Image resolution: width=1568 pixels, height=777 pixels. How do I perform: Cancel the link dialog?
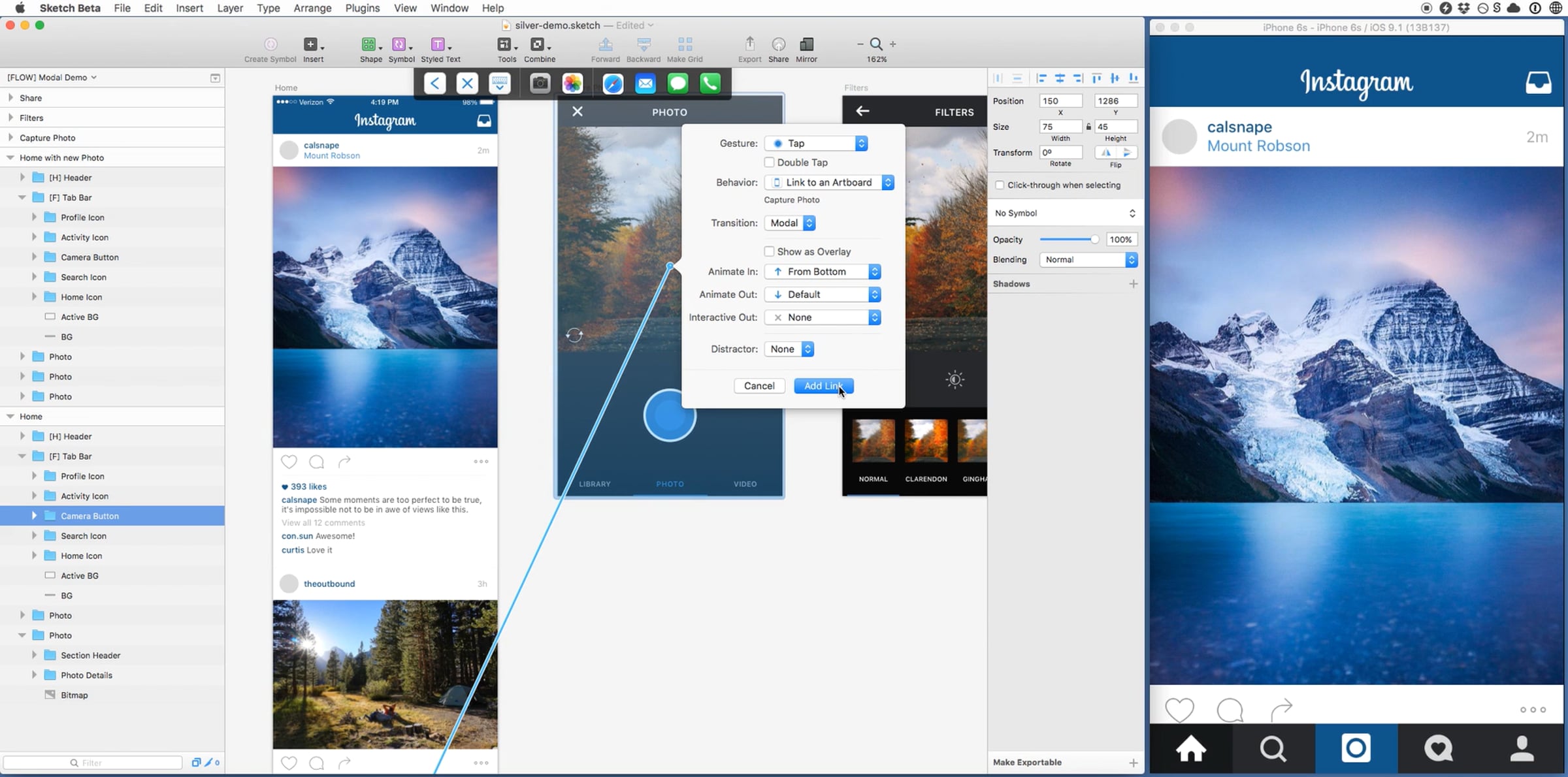[759, 386]
